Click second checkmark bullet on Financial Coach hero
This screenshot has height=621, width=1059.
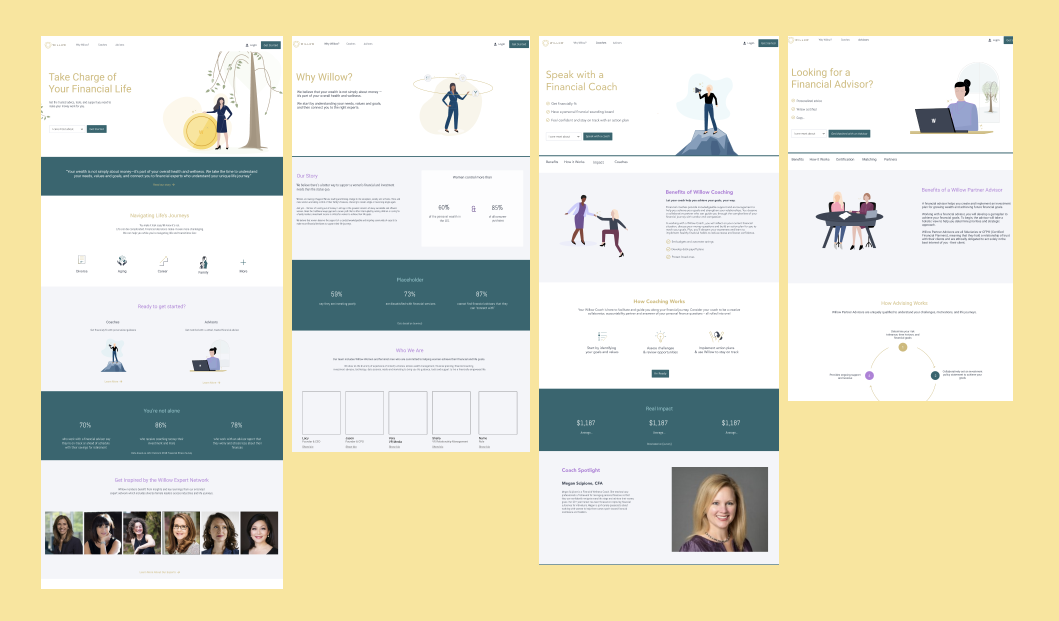548,111
